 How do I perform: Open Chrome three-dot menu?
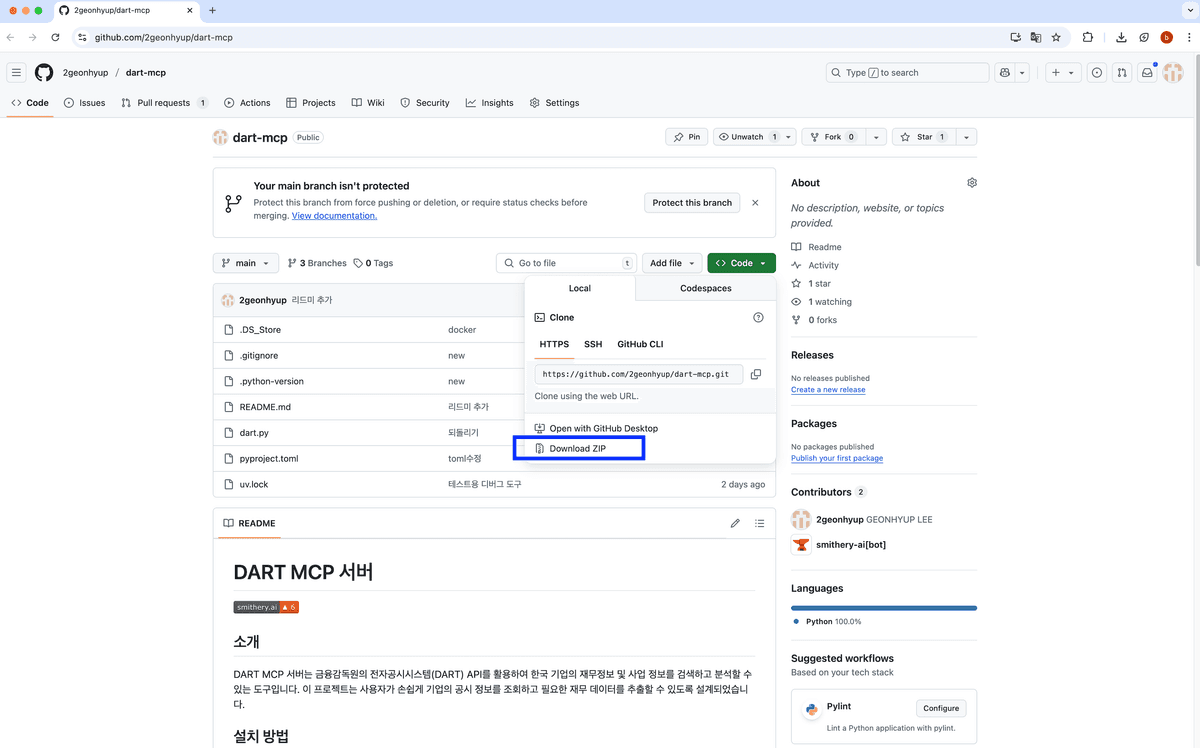coord(1188,37)
